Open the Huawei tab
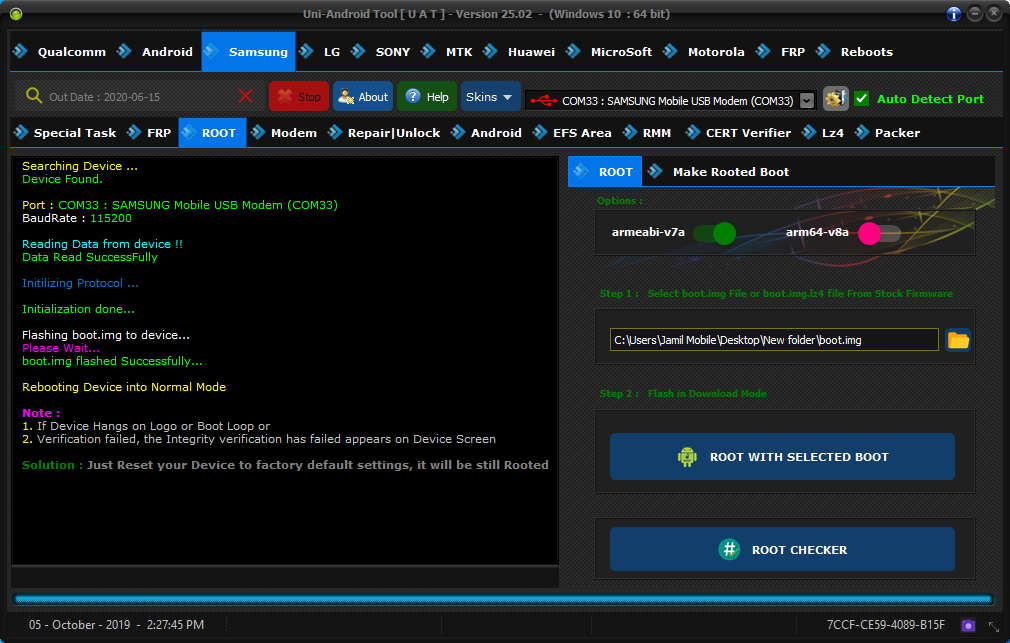The height and width of the screenshot is (643, 1010). coord(519,52)
